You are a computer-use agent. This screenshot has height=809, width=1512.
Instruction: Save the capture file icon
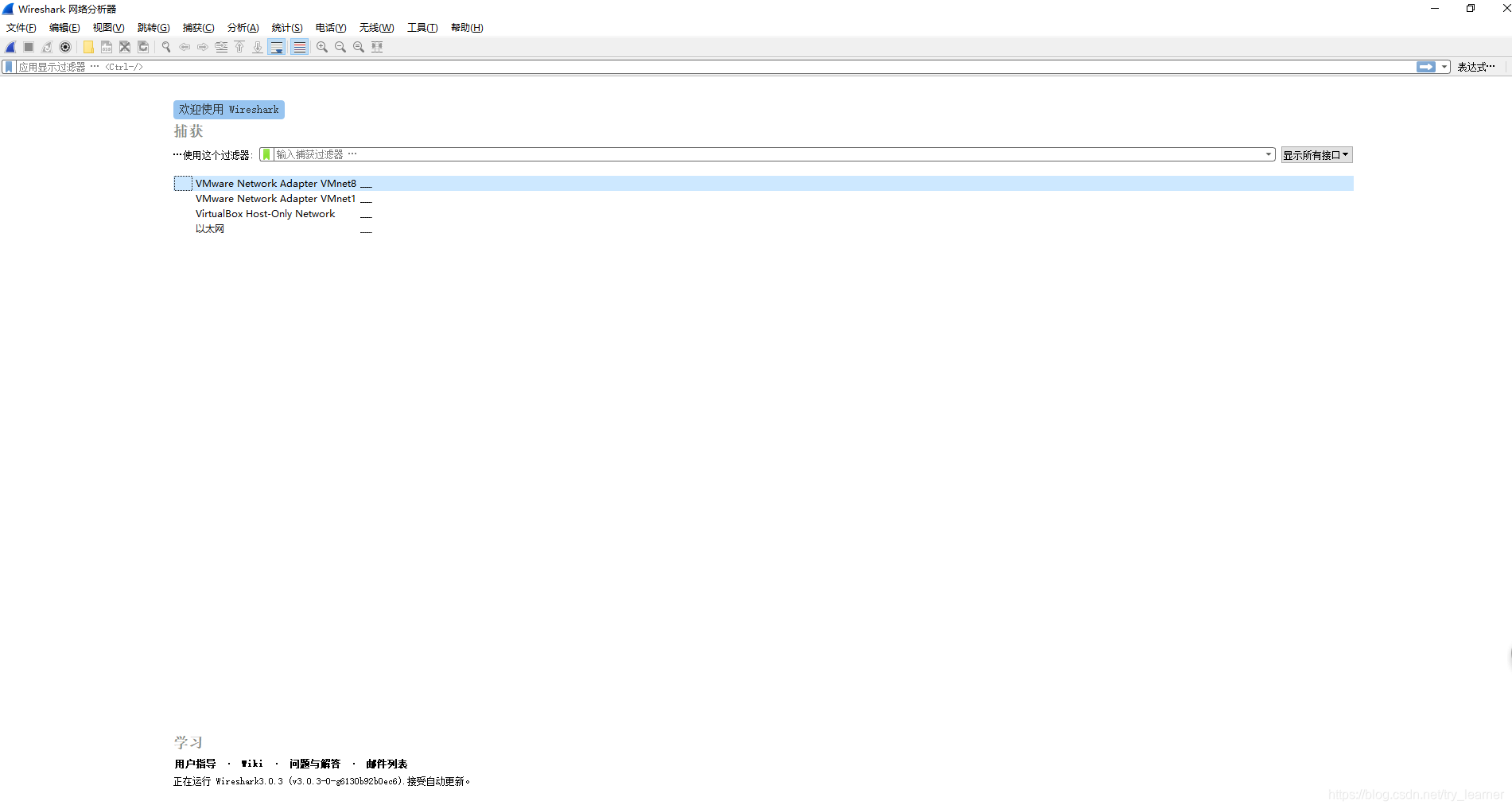[x=107, y=47]
